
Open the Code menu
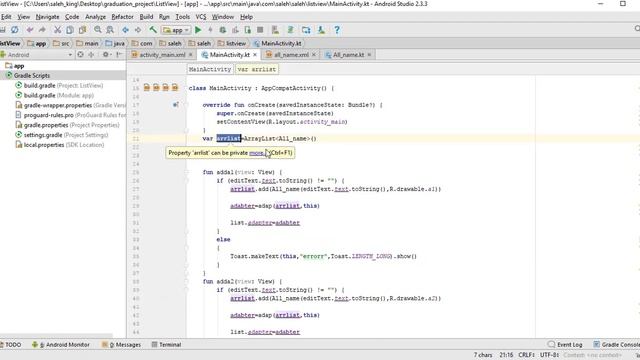[72, 17]
